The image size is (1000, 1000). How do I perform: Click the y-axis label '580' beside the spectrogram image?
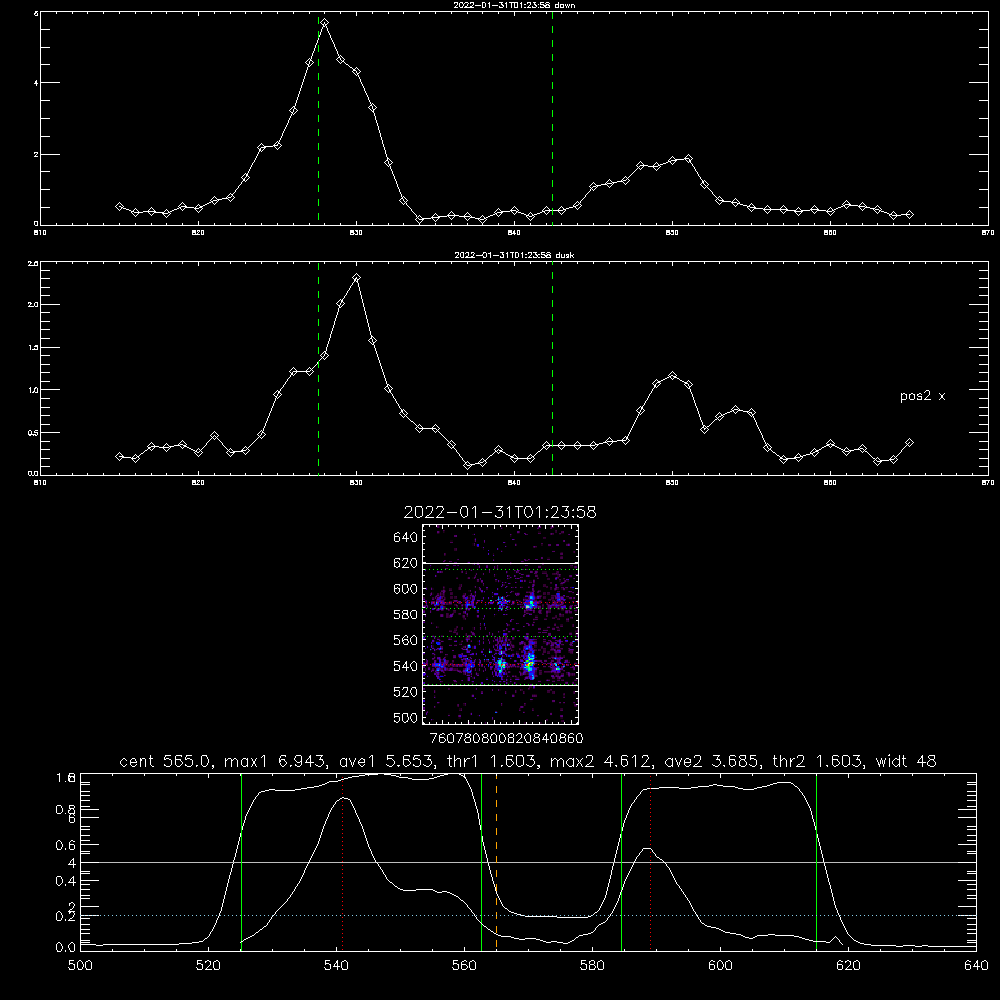pos(405,614)
